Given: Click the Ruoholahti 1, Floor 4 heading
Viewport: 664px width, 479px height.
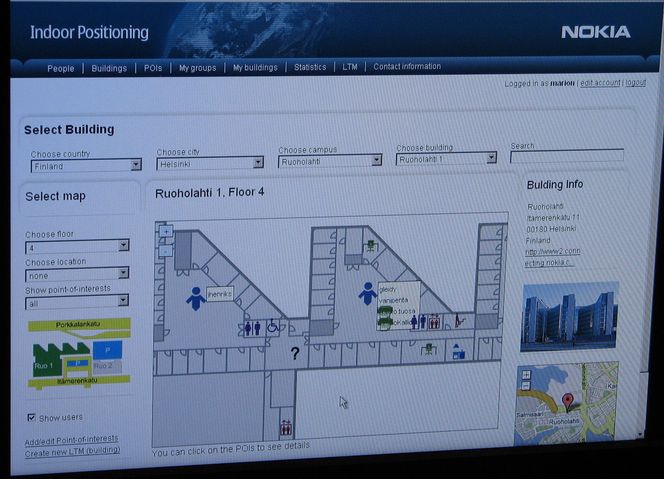Looking at the screenshot, I should (210, 193).
